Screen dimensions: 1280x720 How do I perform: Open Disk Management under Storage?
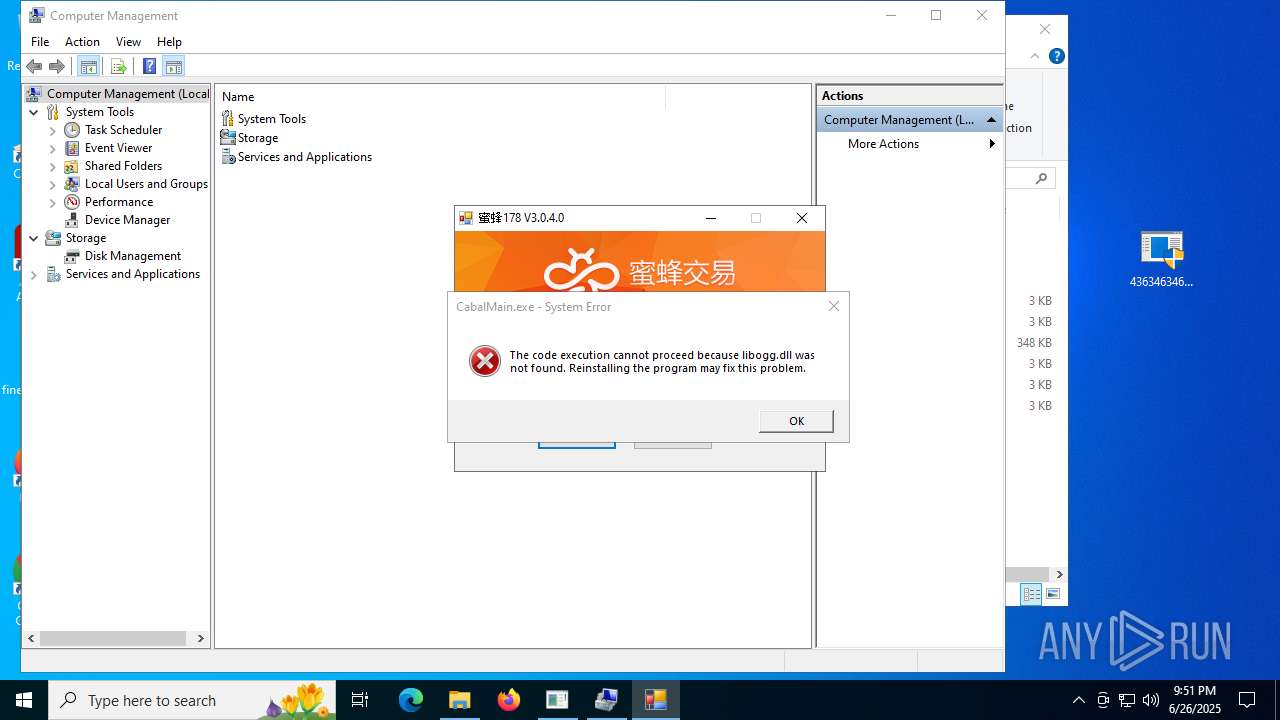point(133,256)
